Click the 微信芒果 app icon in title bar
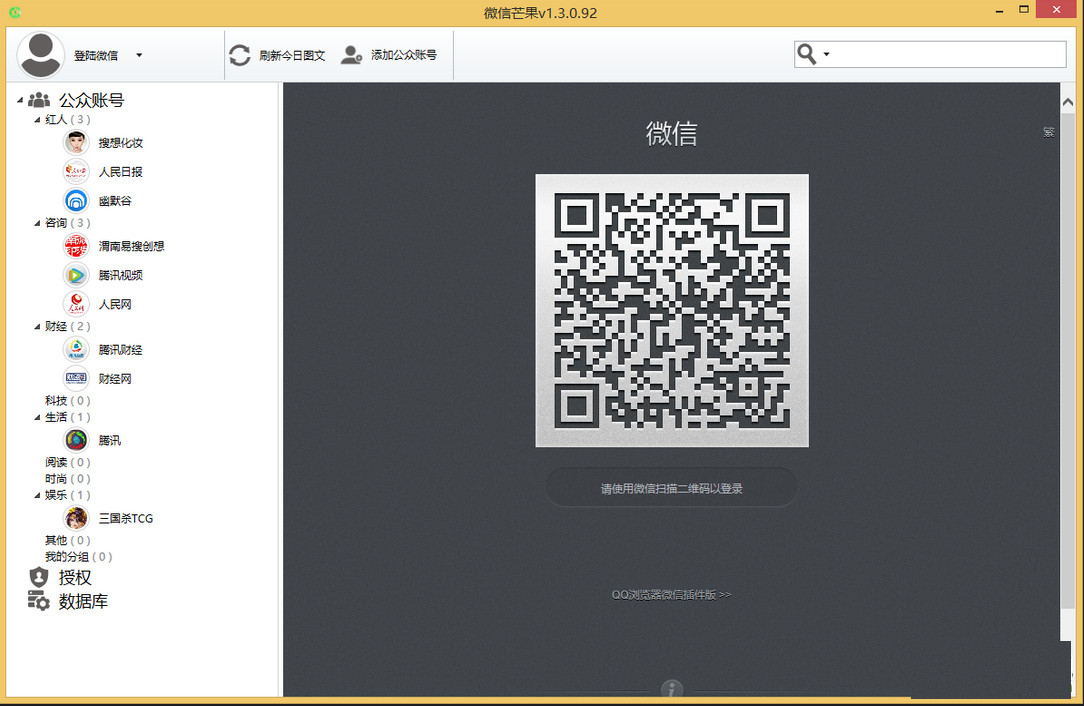This screenshot has width=1084, height=706. coord(15,12)
